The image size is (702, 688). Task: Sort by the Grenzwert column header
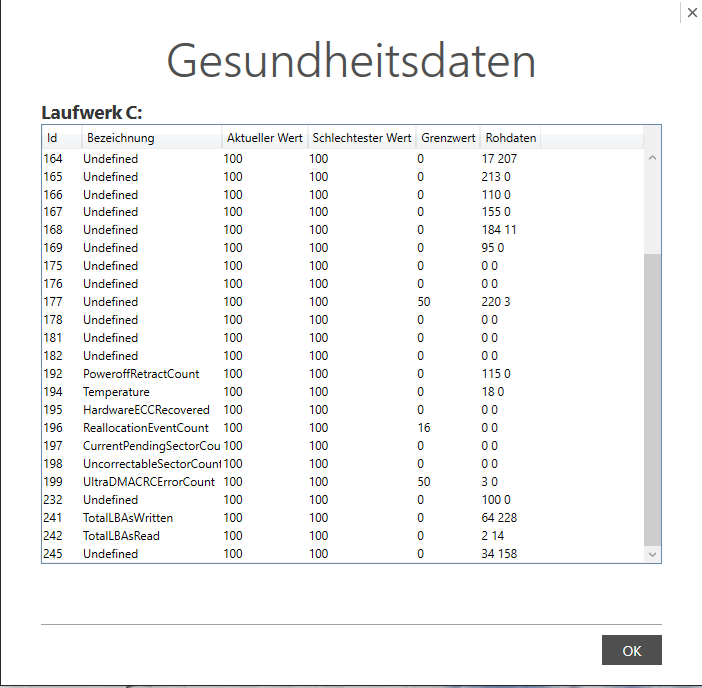coord(448,138)
